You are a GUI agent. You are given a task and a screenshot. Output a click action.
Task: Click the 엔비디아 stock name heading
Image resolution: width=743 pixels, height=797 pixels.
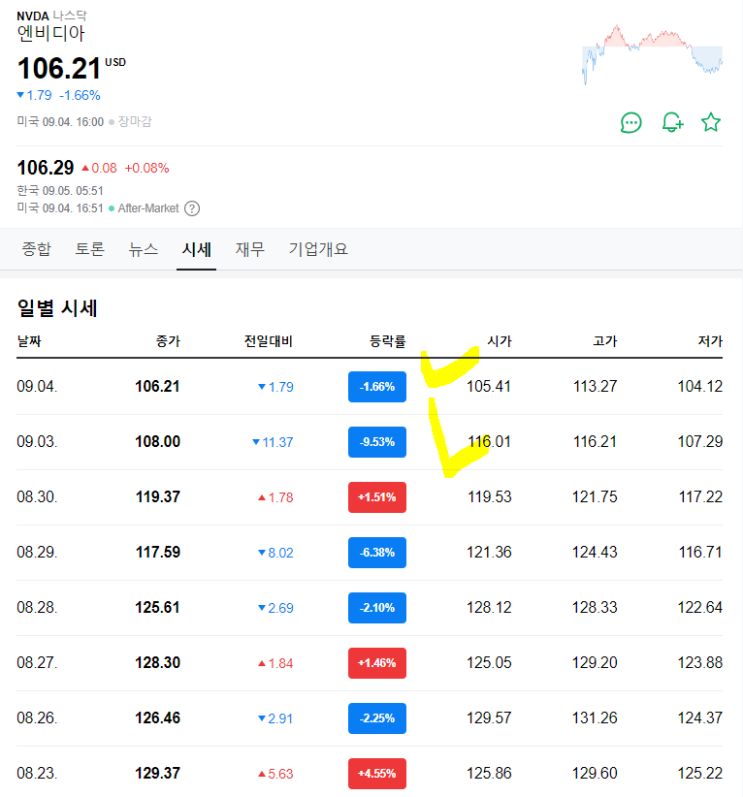click(51, 33)
